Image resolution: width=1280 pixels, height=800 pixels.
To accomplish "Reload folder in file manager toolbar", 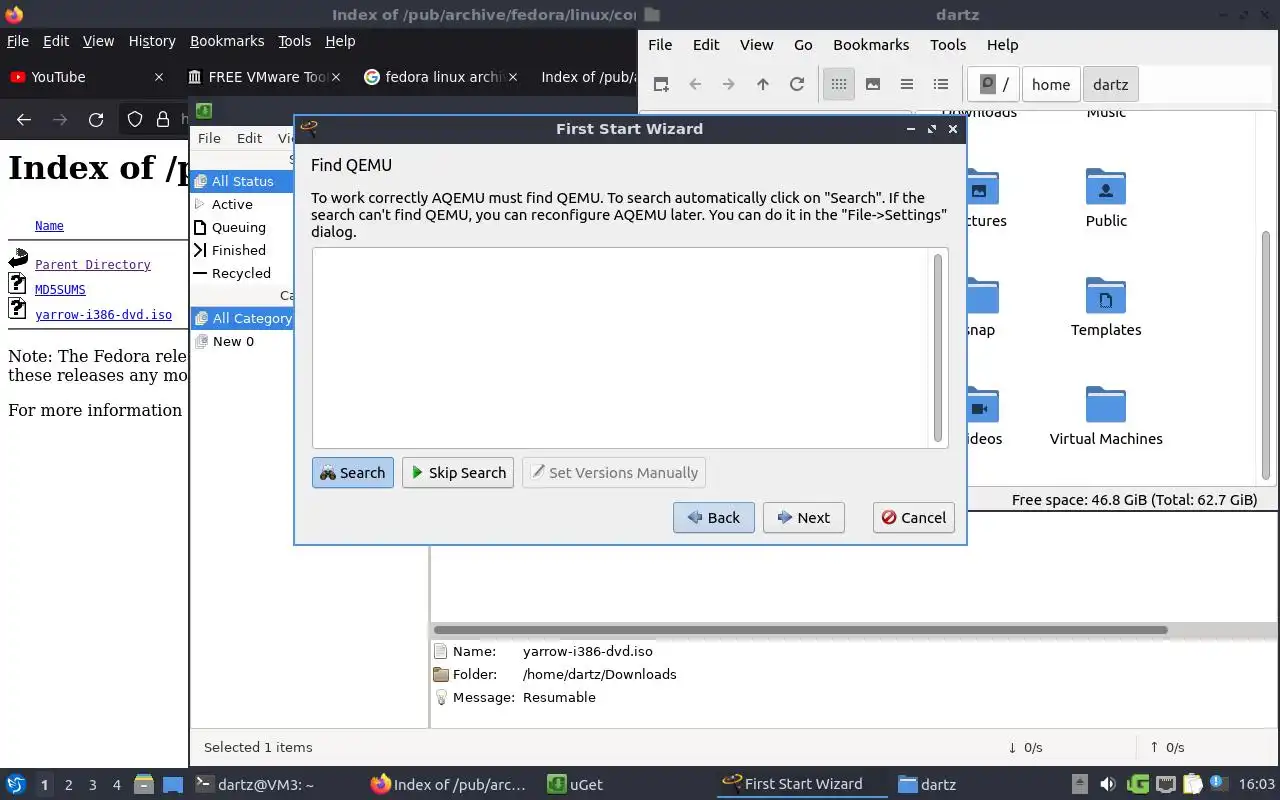I will pyautogui.click(x=797, y=85).
